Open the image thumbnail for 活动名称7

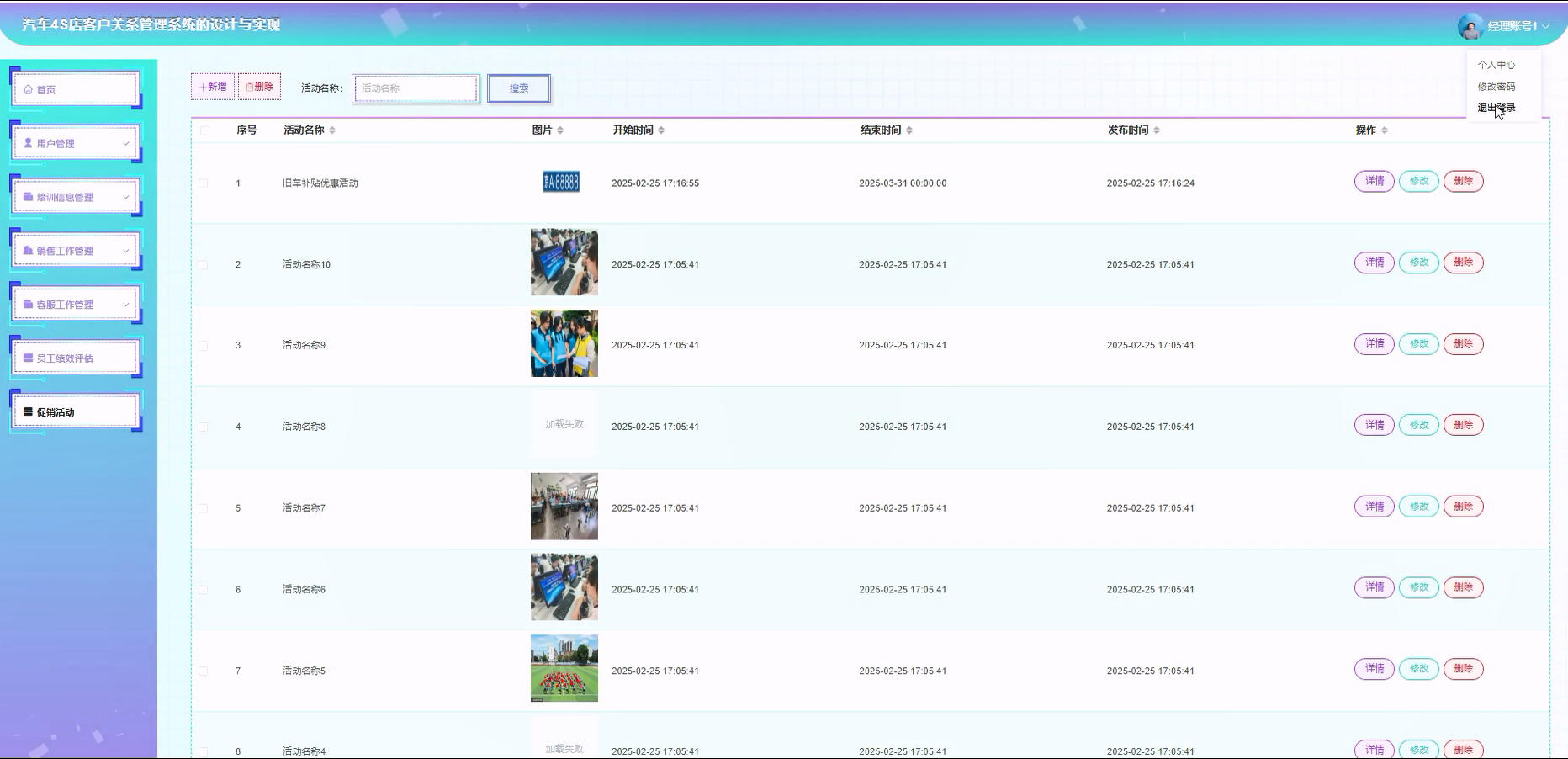(564, 506)
